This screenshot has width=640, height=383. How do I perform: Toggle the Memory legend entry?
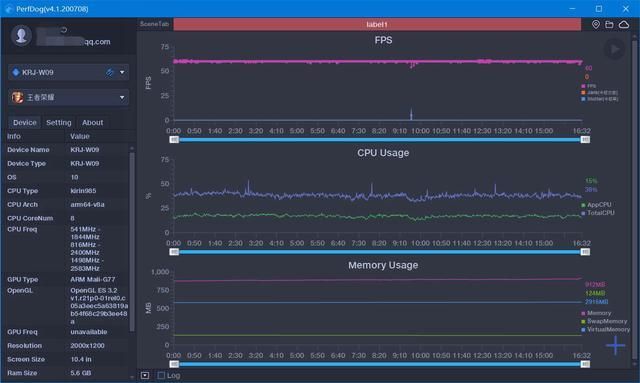pyautogui.click(x=596, y=313)
